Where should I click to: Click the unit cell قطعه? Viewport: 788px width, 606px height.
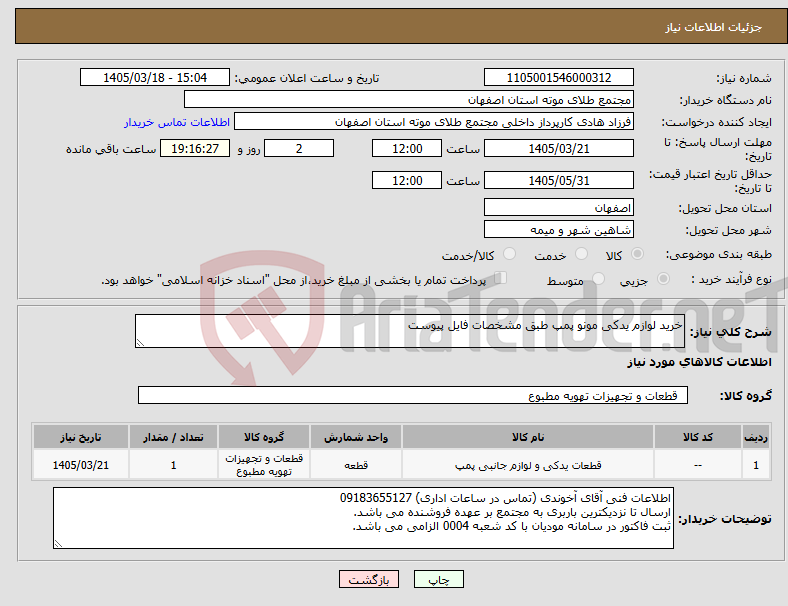[x=356, y=465]
